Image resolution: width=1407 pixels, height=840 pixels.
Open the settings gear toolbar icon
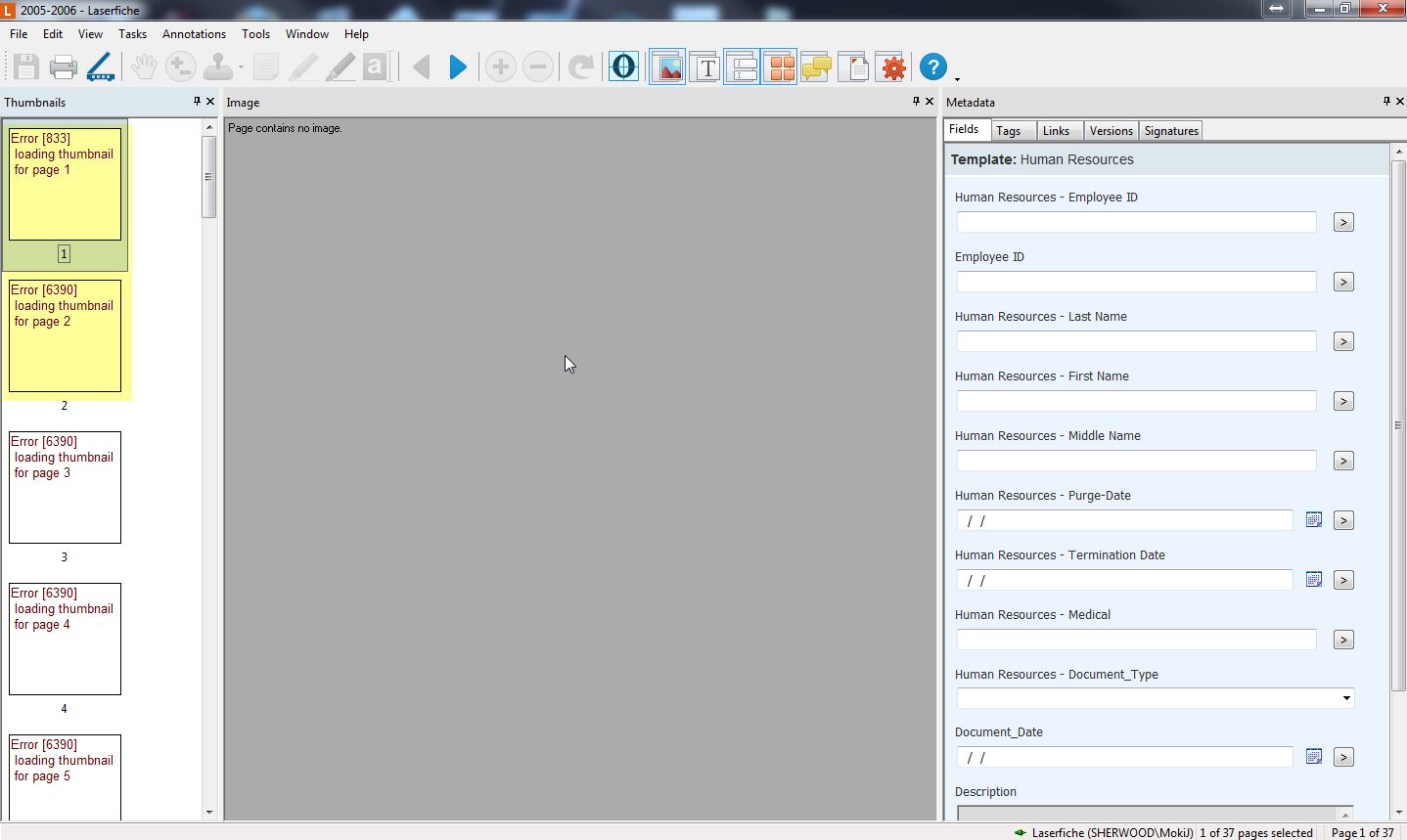tap(891, 66)
